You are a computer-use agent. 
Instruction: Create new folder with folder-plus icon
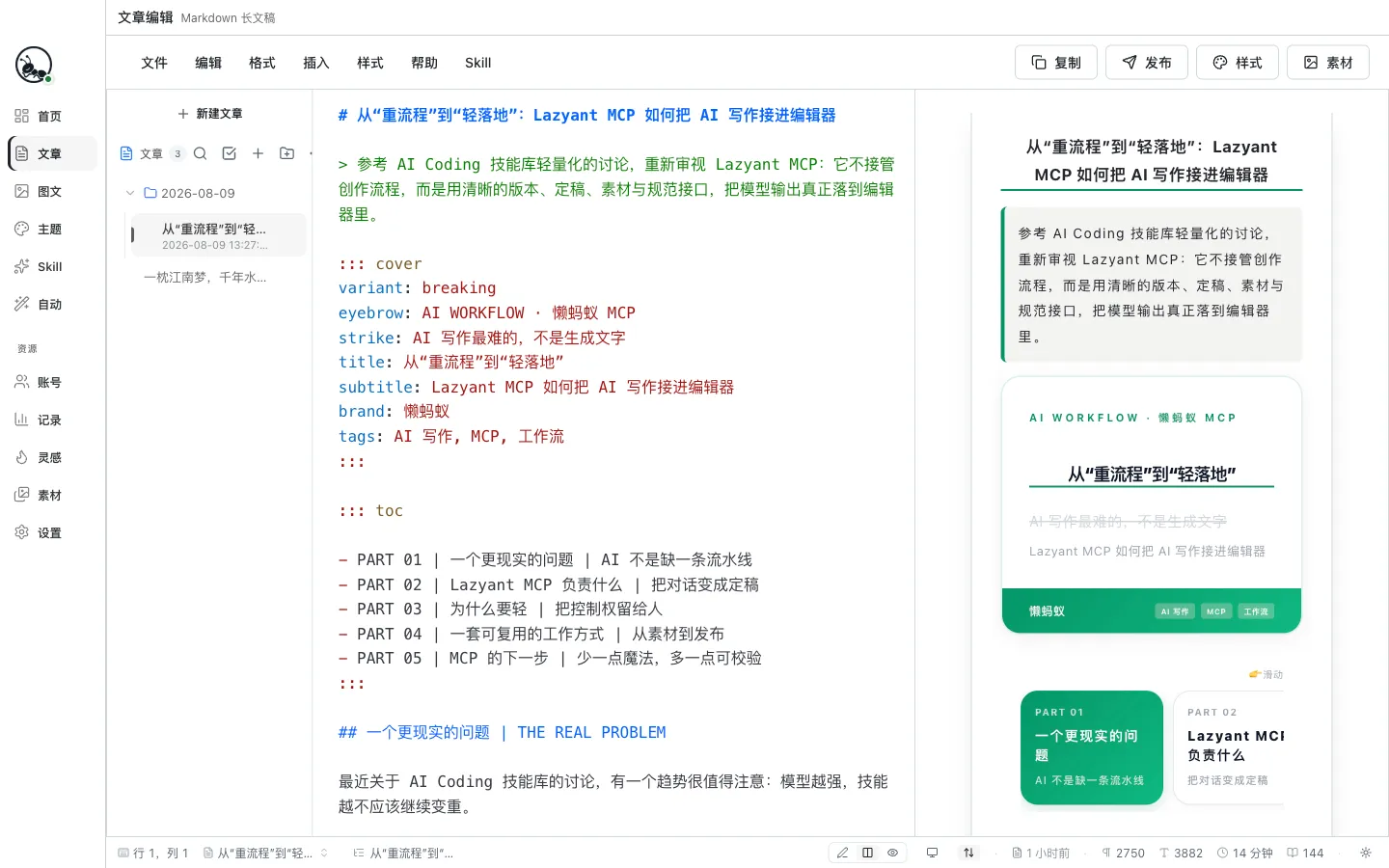pyautogui.click(x=286, y=153)
